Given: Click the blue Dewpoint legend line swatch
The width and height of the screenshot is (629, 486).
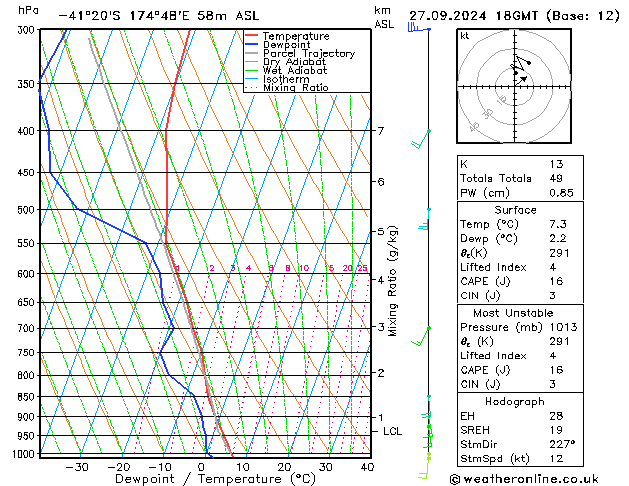Looking at the screenshot, I should (x=252, y=44).
